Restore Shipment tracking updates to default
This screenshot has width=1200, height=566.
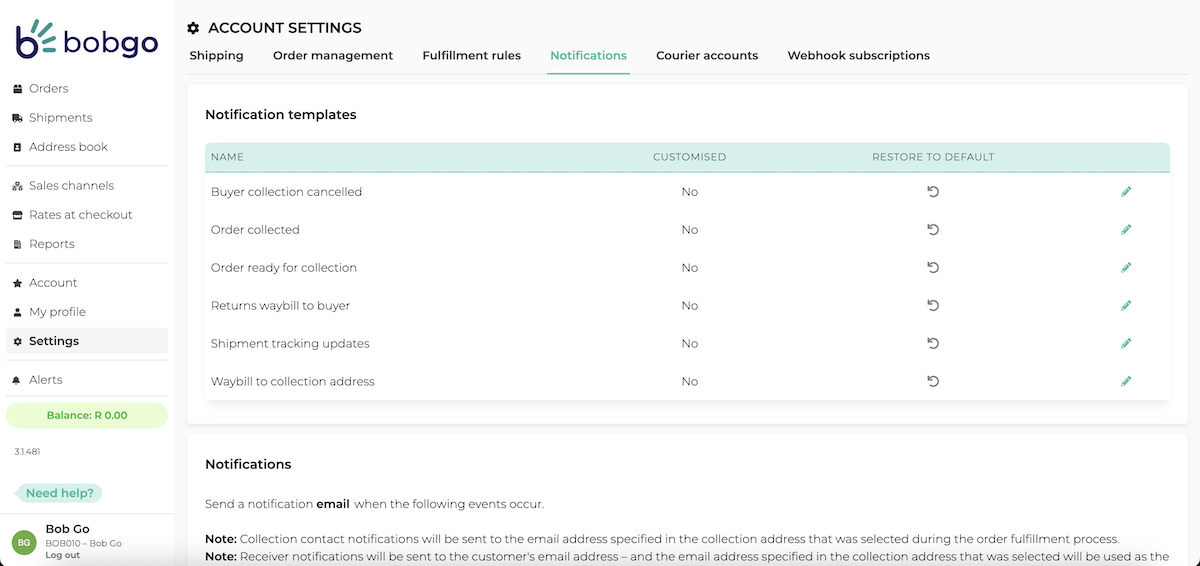tap(933, 343)
